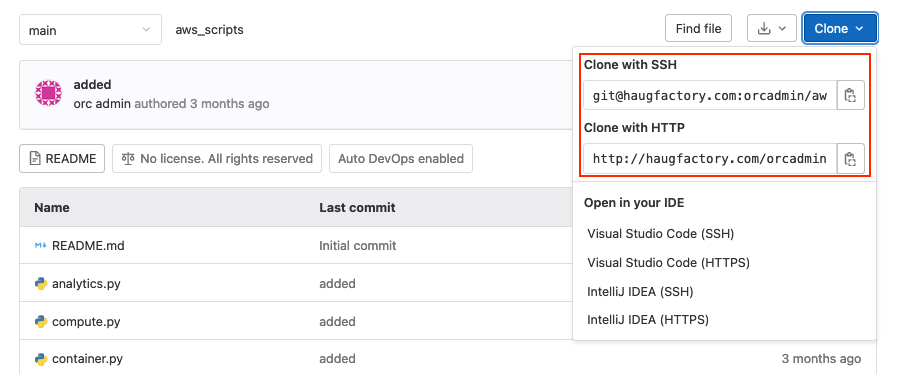This screenshot has height=374, width=898.
Task: Choose IntelliJ IDEA (SSH) option
Action: pyautogui.click(x=640, y=292)
